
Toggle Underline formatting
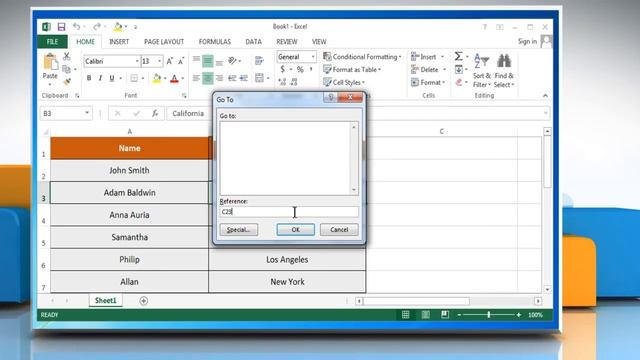tap(112, 78)
